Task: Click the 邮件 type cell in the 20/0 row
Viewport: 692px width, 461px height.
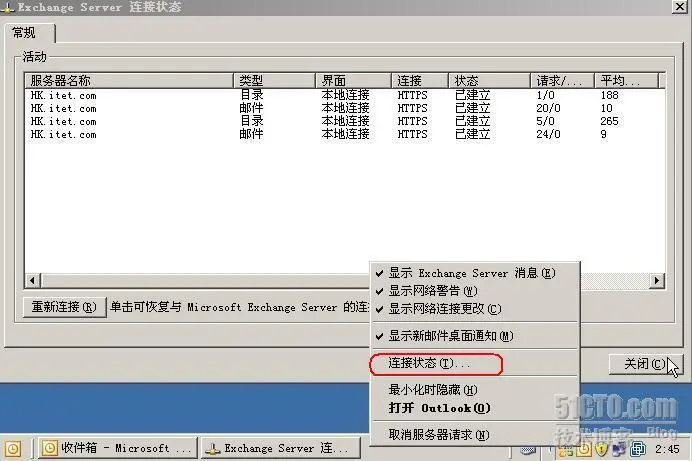Action: point(252,108)
